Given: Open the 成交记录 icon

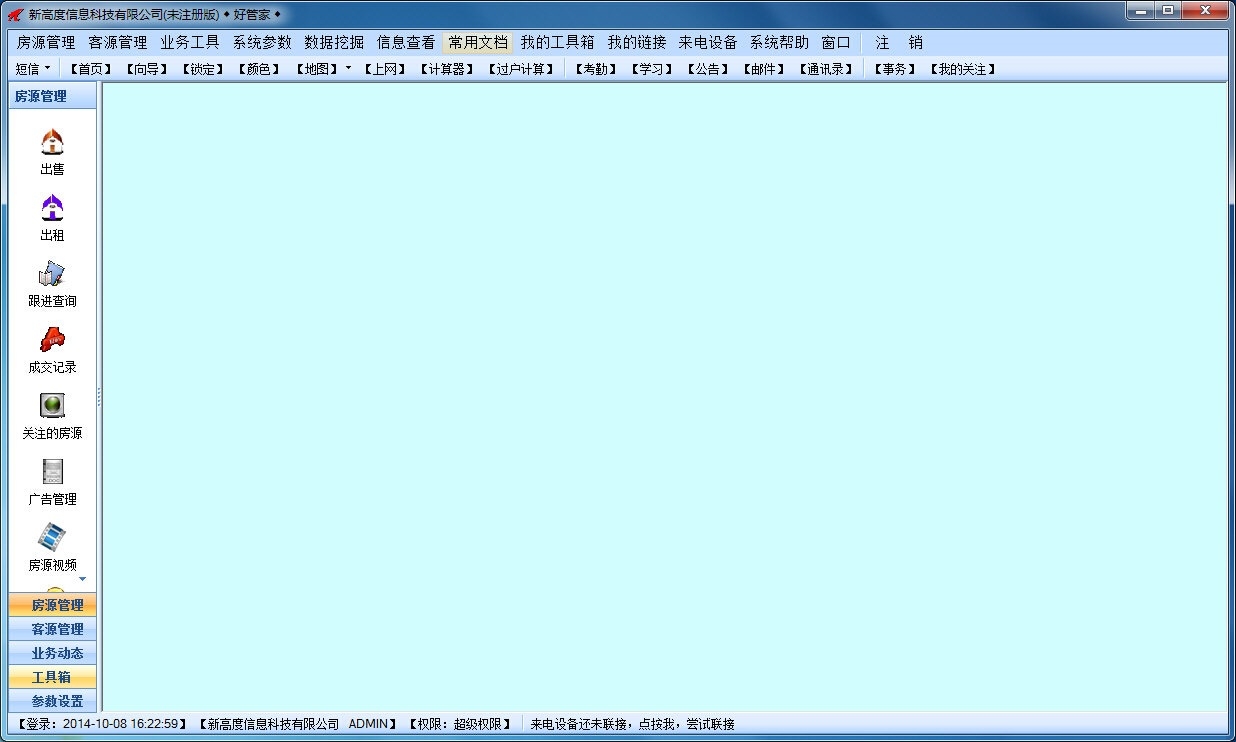Looking at the screenshot, I should point(52,339).
